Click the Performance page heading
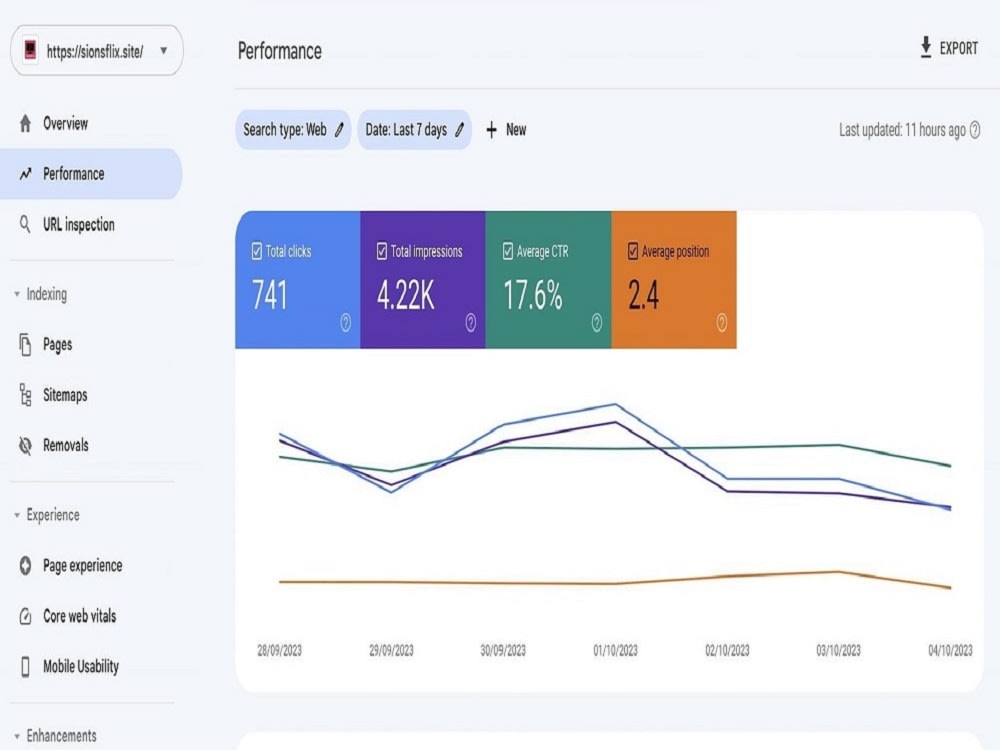The width and height of the screenshot is (1000, 750). pos(280,51)
